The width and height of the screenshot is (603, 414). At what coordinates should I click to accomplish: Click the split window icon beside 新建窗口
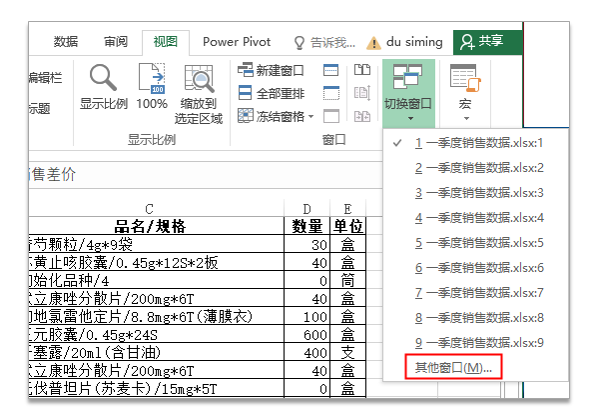pyautogui.click(x=331, y=70)
